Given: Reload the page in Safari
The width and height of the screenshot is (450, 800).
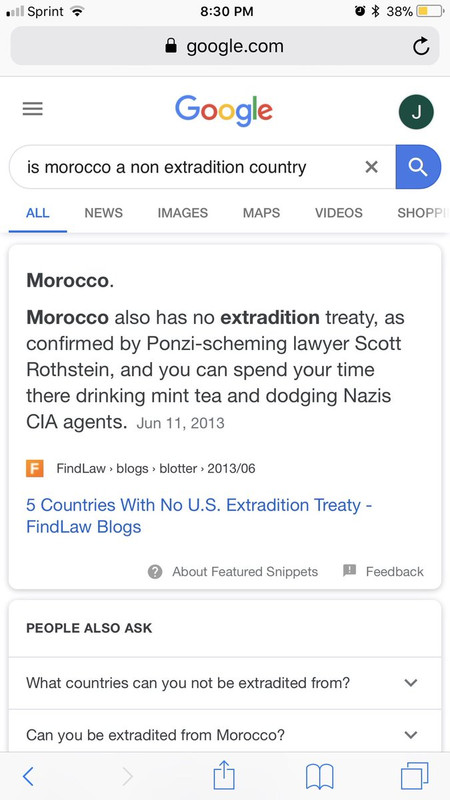Looking at the screenshot, I should pyautogui.click(x=421, y=46).
